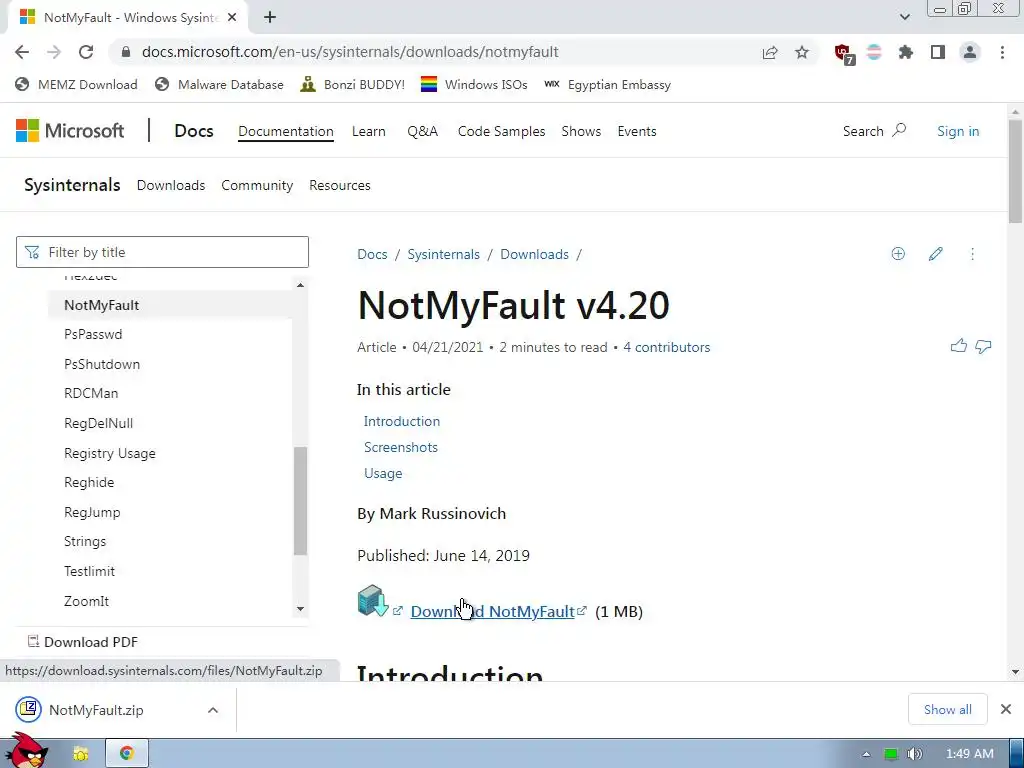Open a new browser tab

pos(270,18)
